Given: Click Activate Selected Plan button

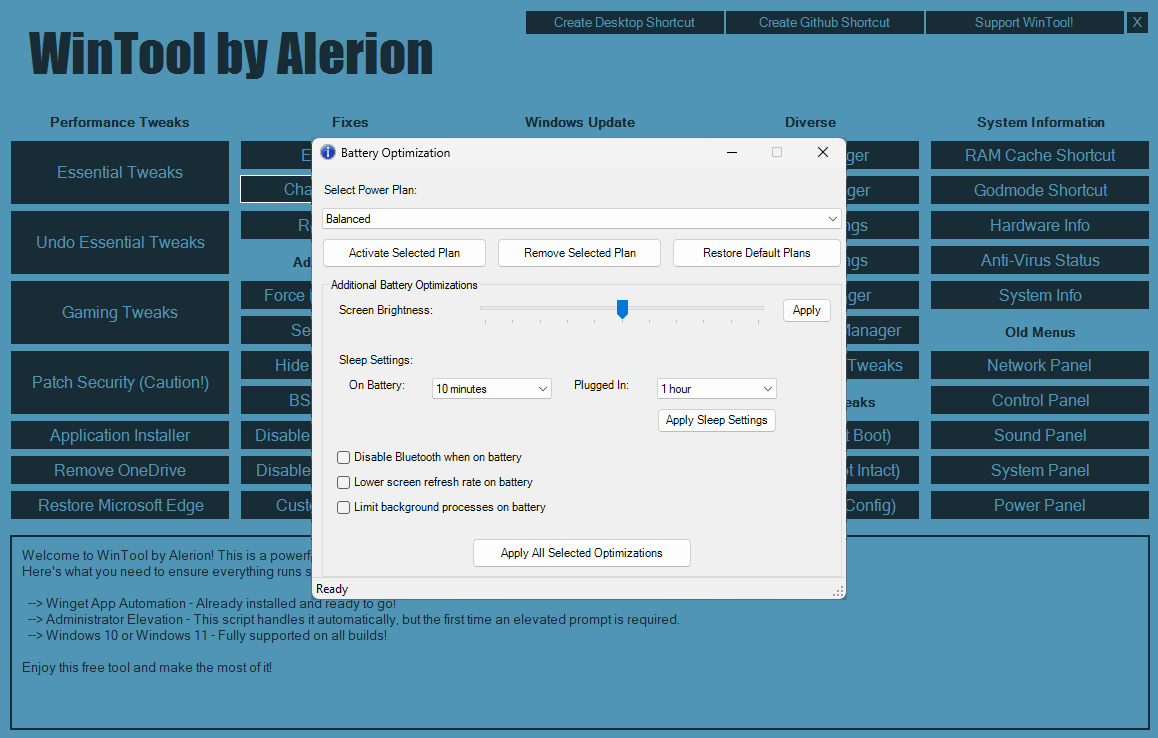Looking at the screenshot, I should [404, 253].
